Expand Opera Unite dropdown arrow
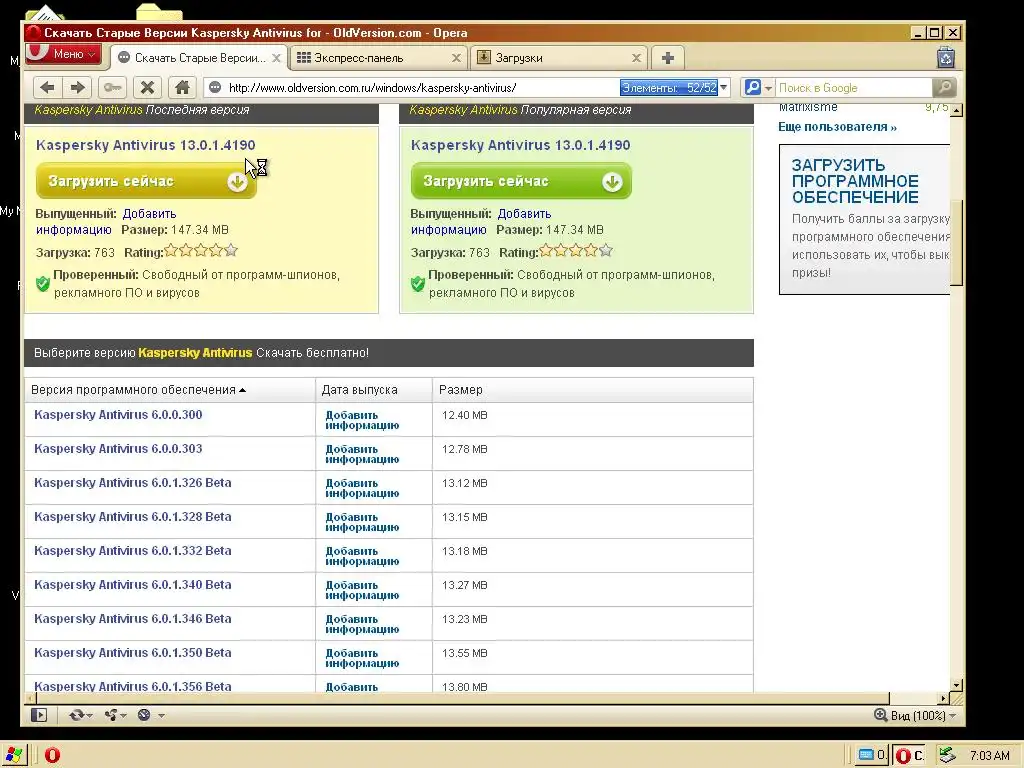Image resolution: width=1024 pixels, height=768 pixels. 123,716
